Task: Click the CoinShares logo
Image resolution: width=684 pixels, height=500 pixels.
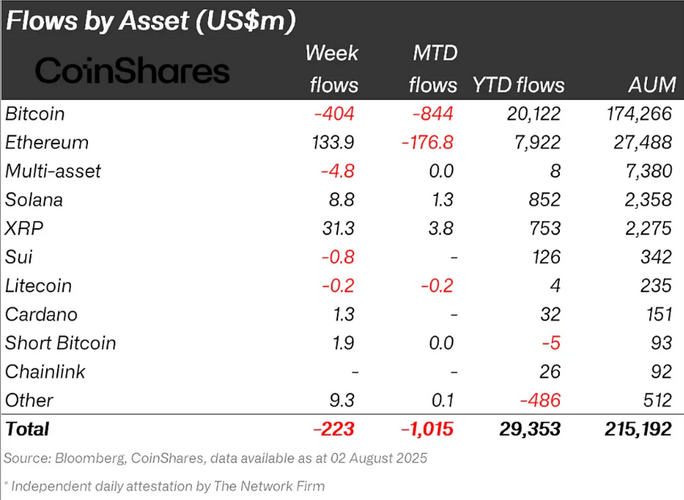Action: point(132,70)
